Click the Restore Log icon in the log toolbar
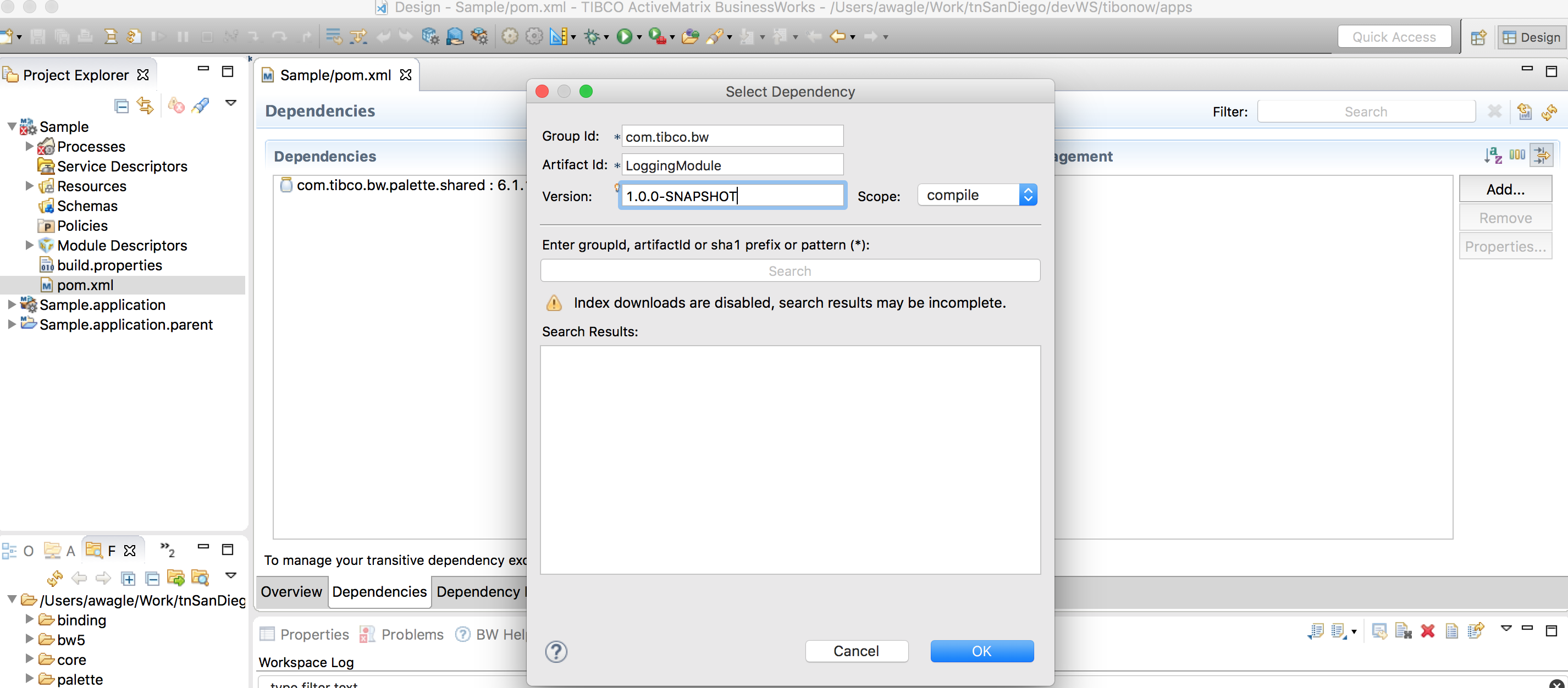This screenshot has height=688, width=1568. click(1476, 631)
